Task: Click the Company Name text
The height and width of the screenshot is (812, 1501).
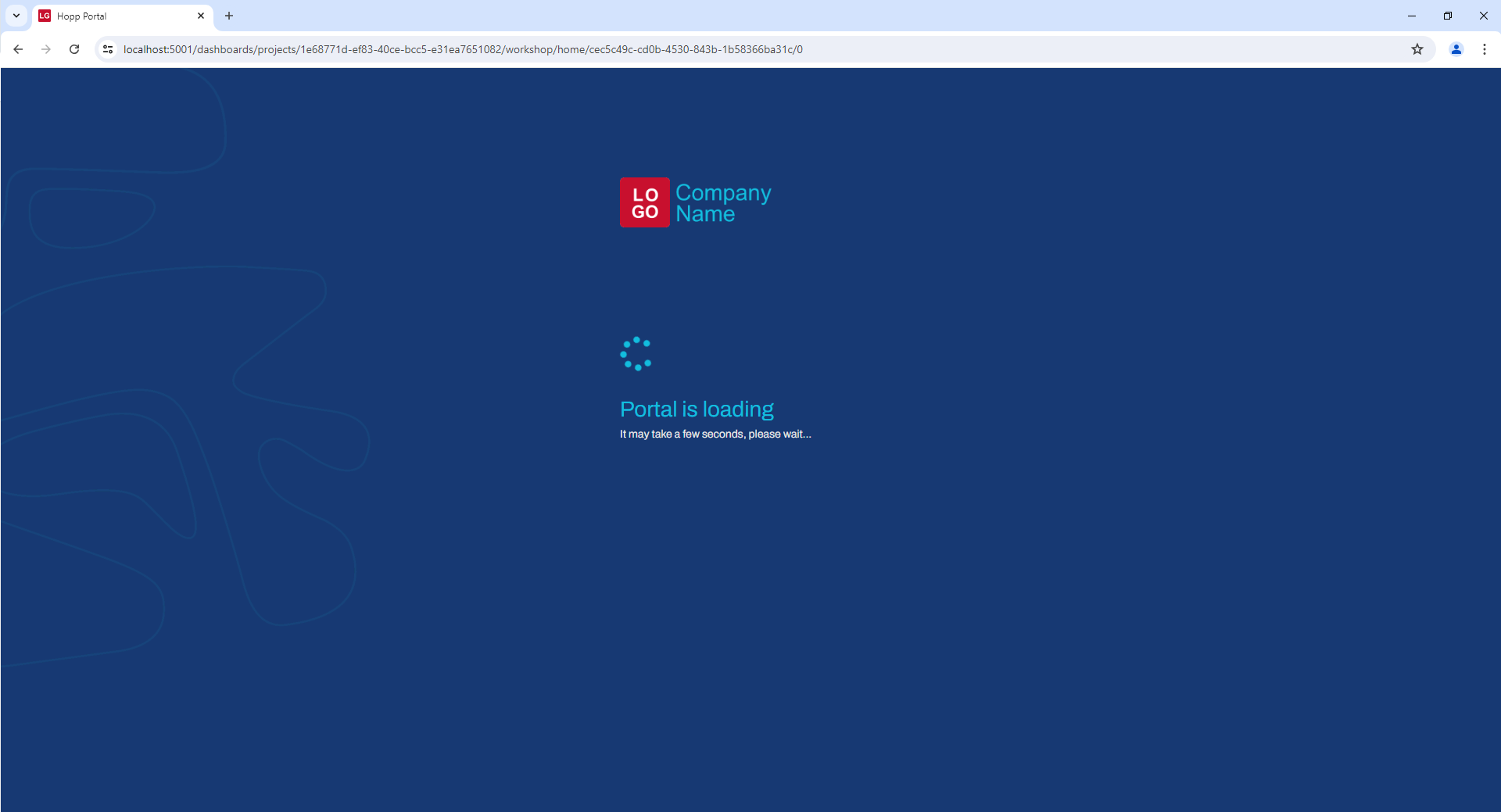Action: pos(723,203)
